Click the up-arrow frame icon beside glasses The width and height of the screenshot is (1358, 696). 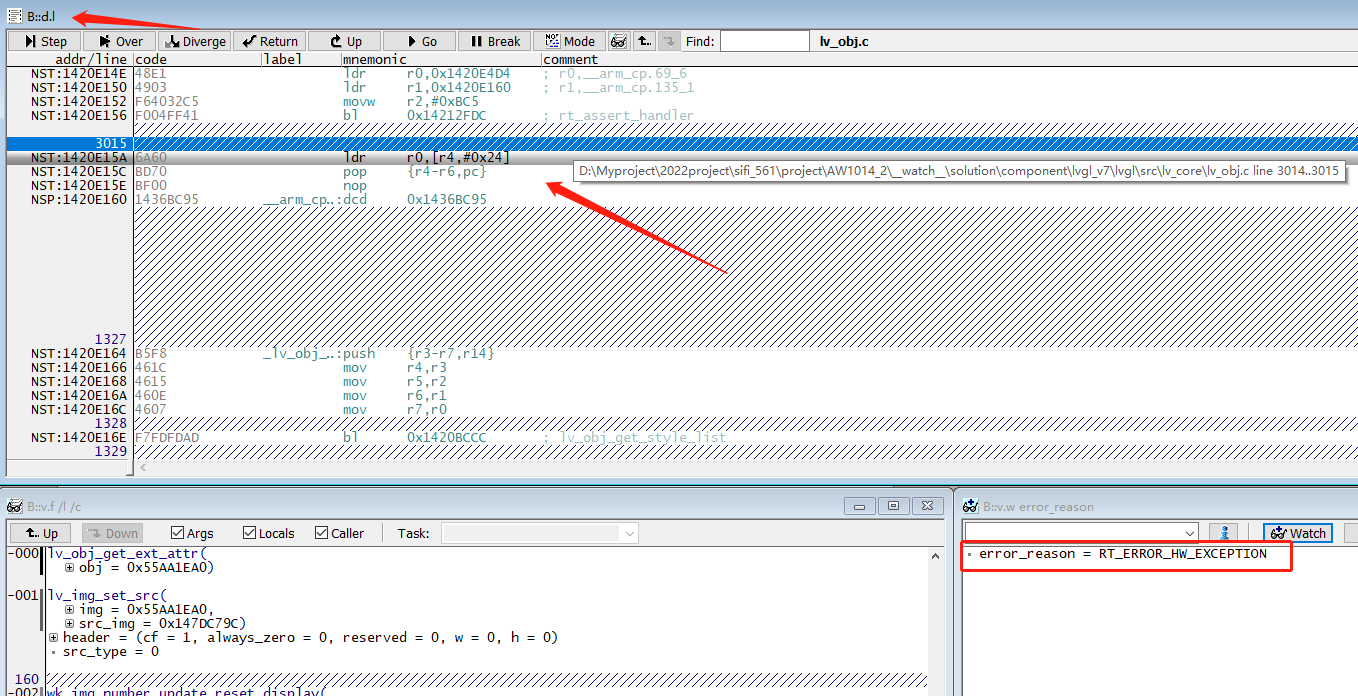(x=644, y=41)
